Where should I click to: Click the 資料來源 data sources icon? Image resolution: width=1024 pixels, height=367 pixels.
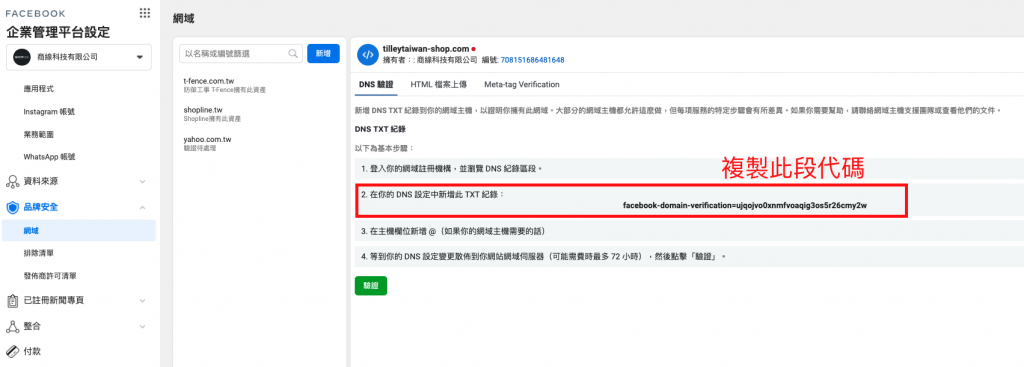click(x=12, y=181)
